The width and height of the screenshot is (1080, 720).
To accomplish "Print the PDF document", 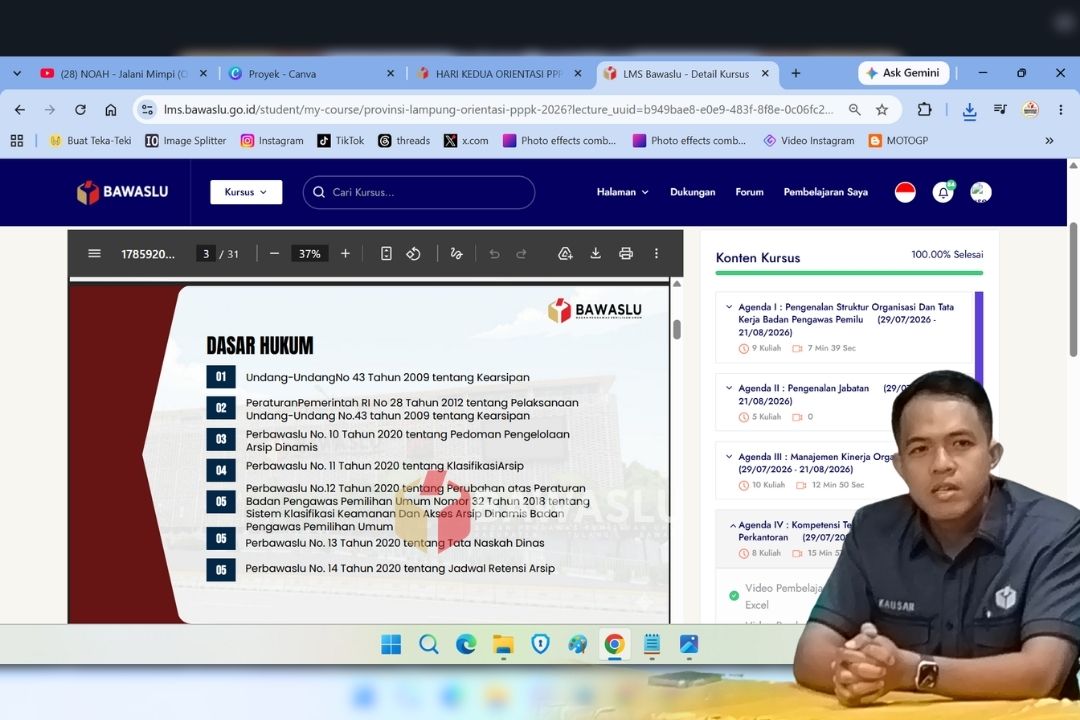I will point(625,254).
